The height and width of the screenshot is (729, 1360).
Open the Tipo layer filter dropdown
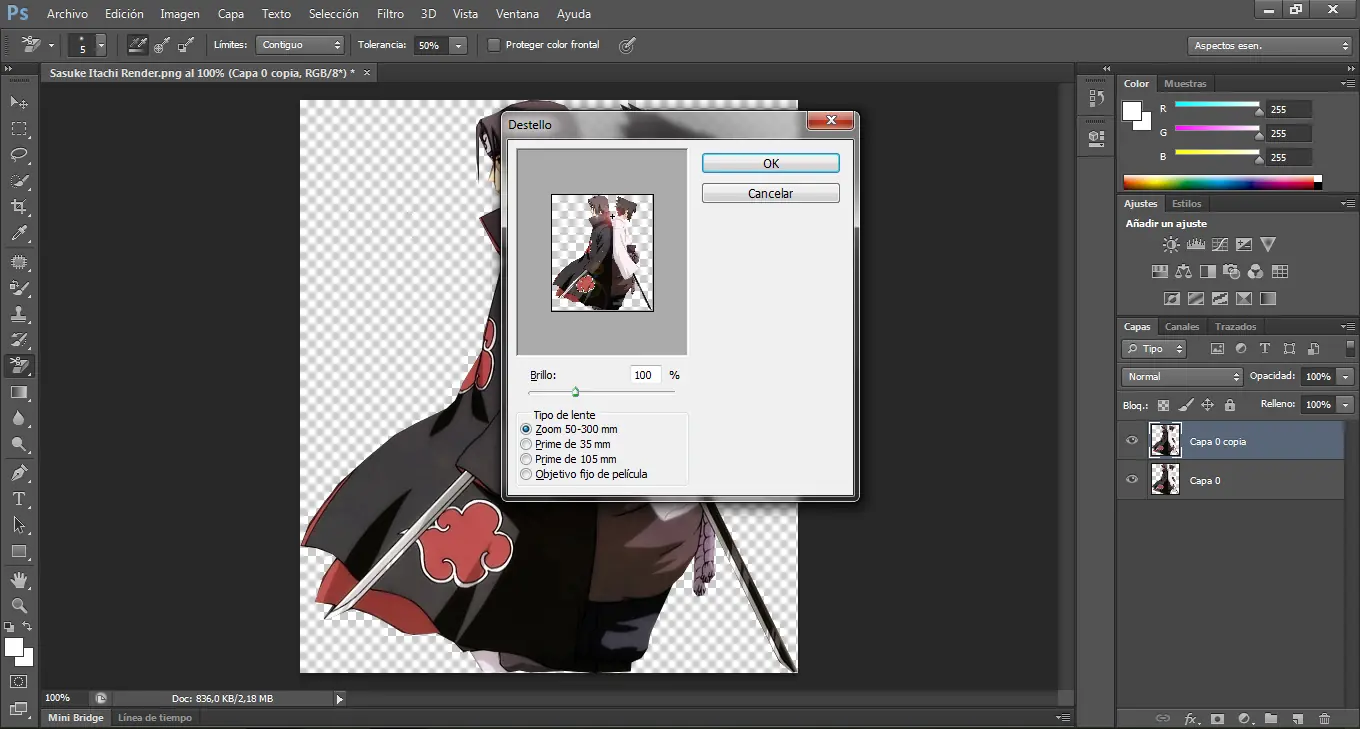1155,349
